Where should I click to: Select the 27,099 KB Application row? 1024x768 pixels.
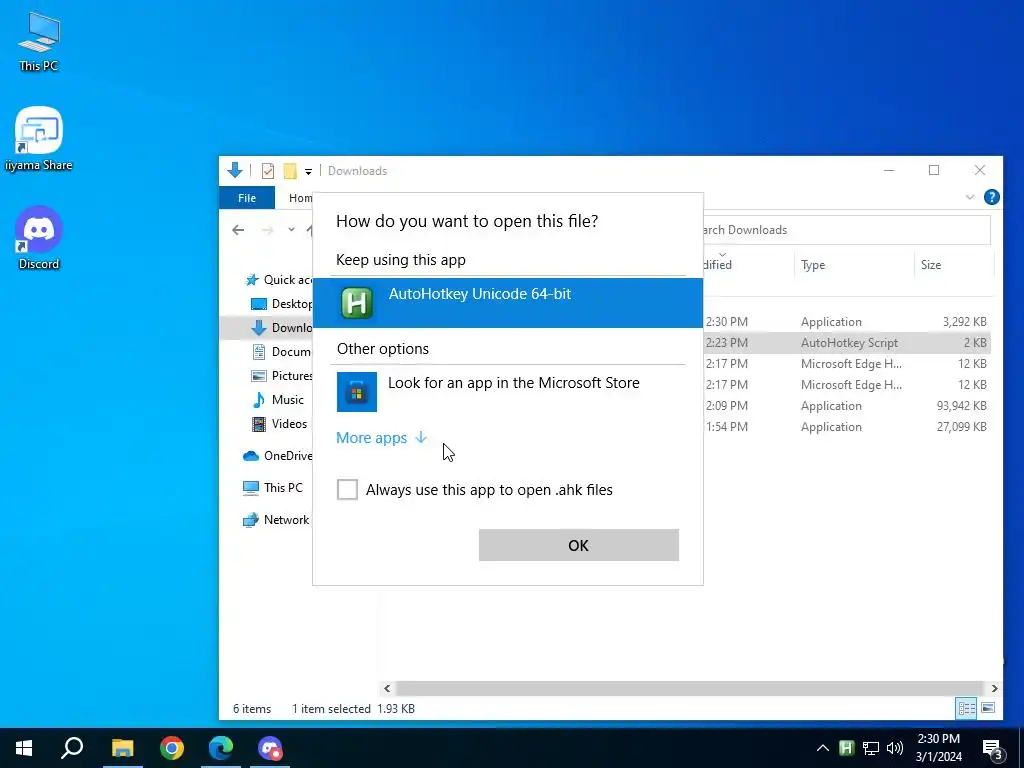(848, 426)
